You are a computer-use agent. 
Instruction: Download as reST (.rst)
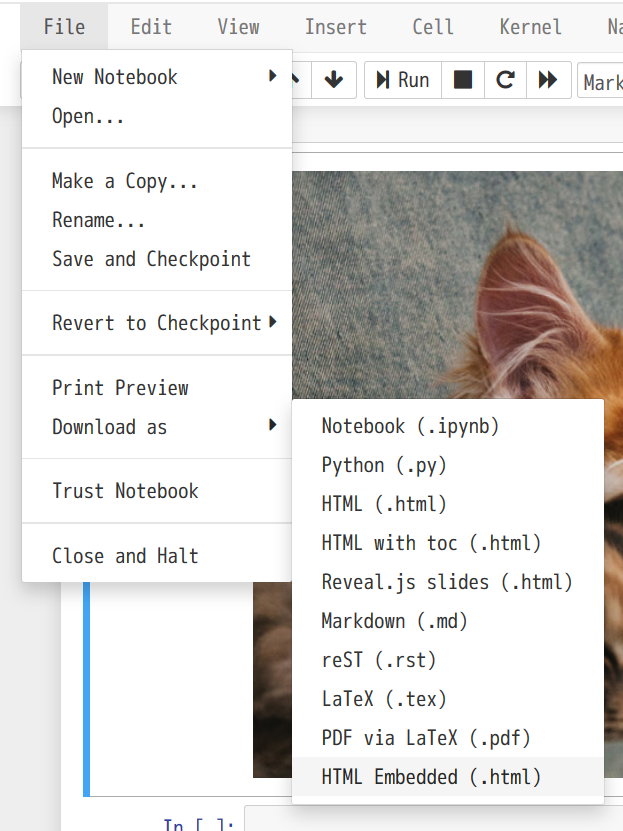[448, 660]
